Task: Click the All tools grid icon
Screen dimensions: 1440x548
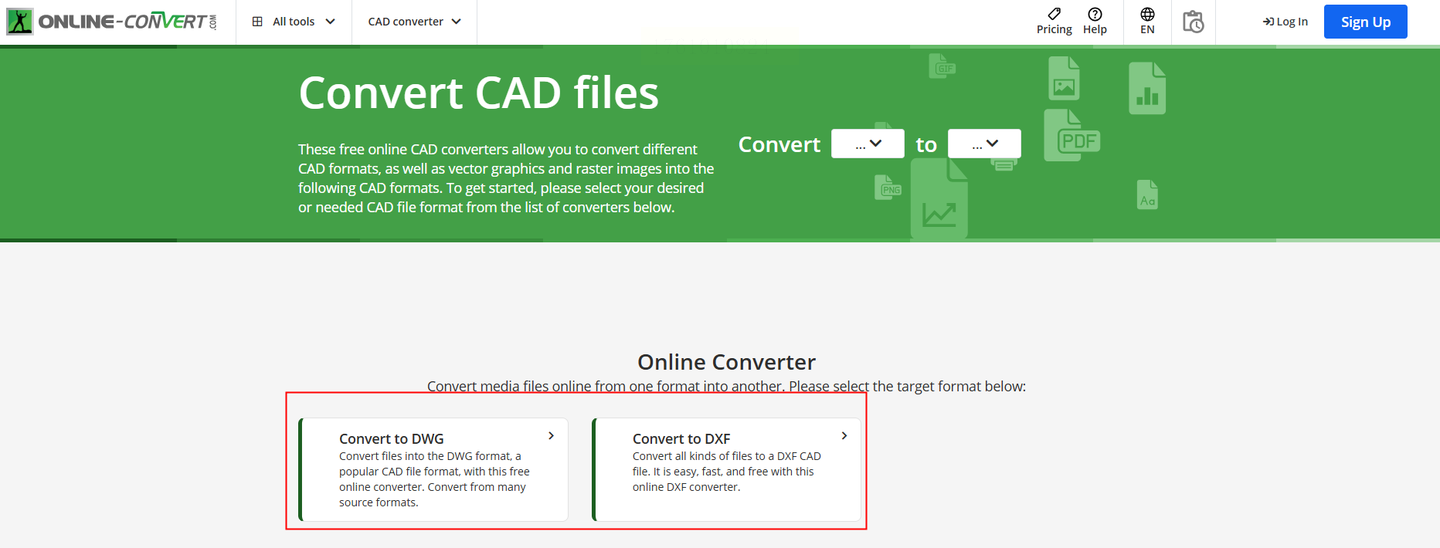Action: pyautogui.click(x=257, y=21)
